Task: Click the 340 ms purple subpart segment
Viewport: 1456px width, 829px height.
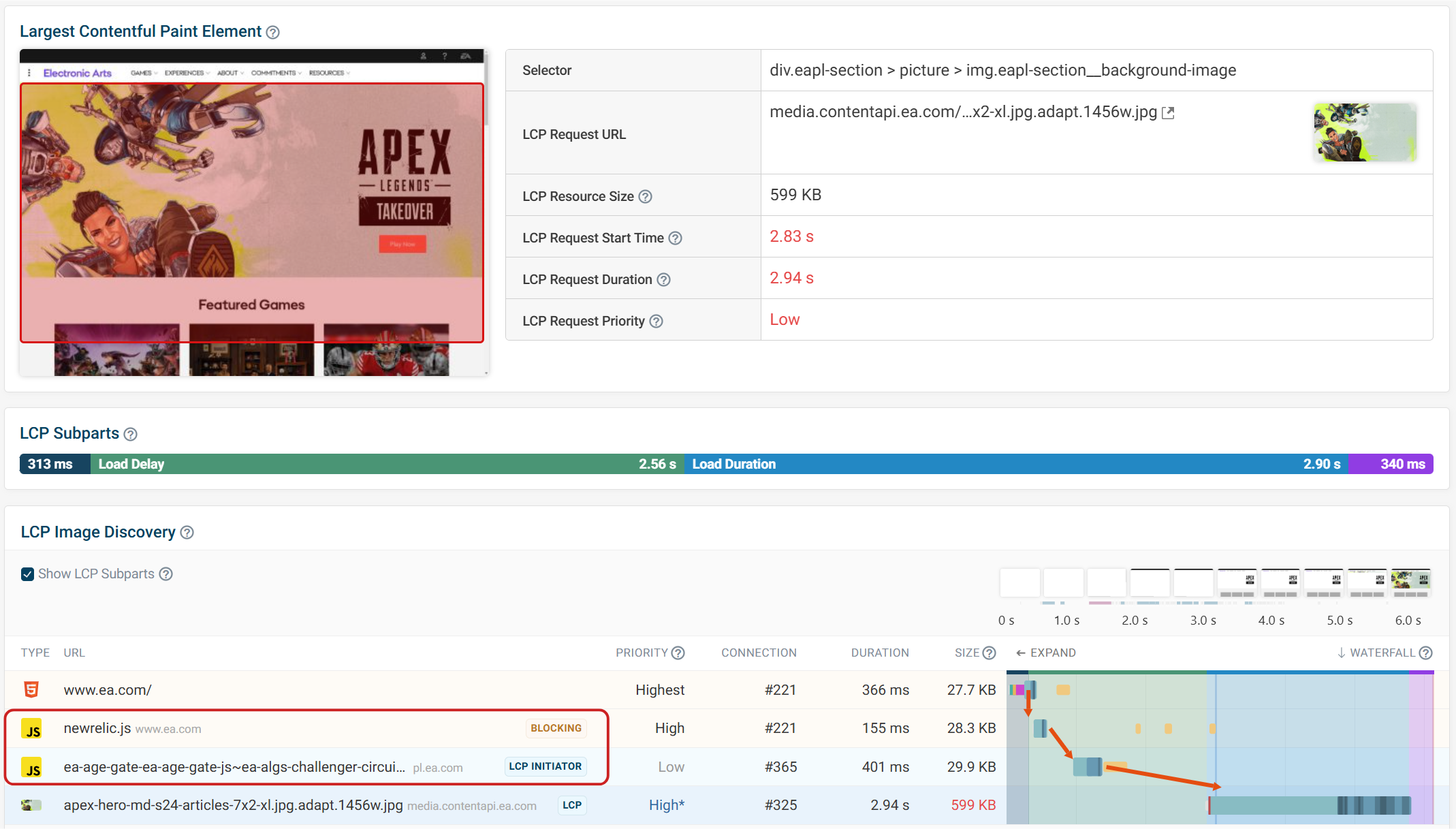Action: (1391, 464)
